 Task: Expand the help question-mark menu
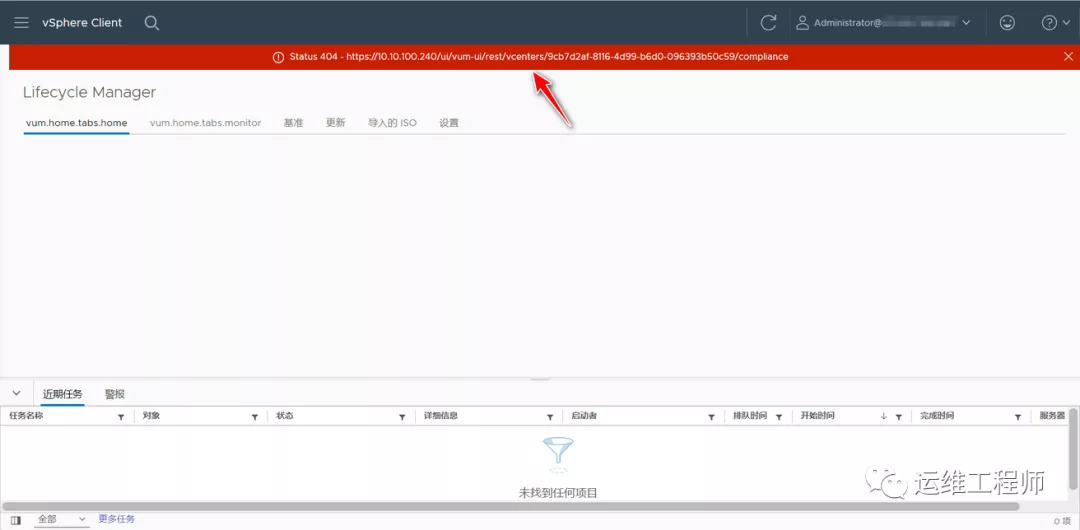click(x=1055, y=23)
